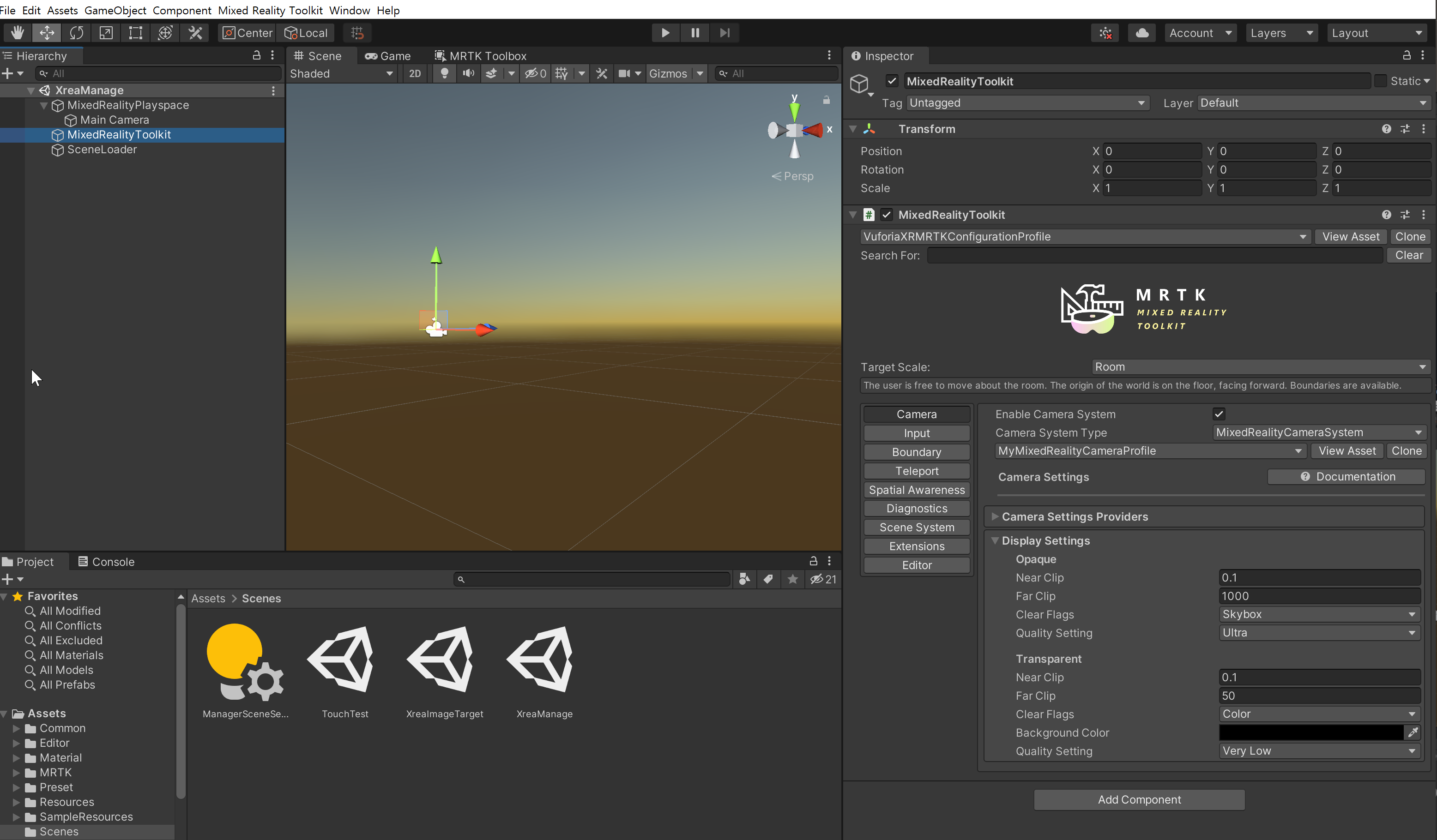The width and height of the screenshot is (1437, 840).
Task: Click the Step frame forward button
Action: 724,33
